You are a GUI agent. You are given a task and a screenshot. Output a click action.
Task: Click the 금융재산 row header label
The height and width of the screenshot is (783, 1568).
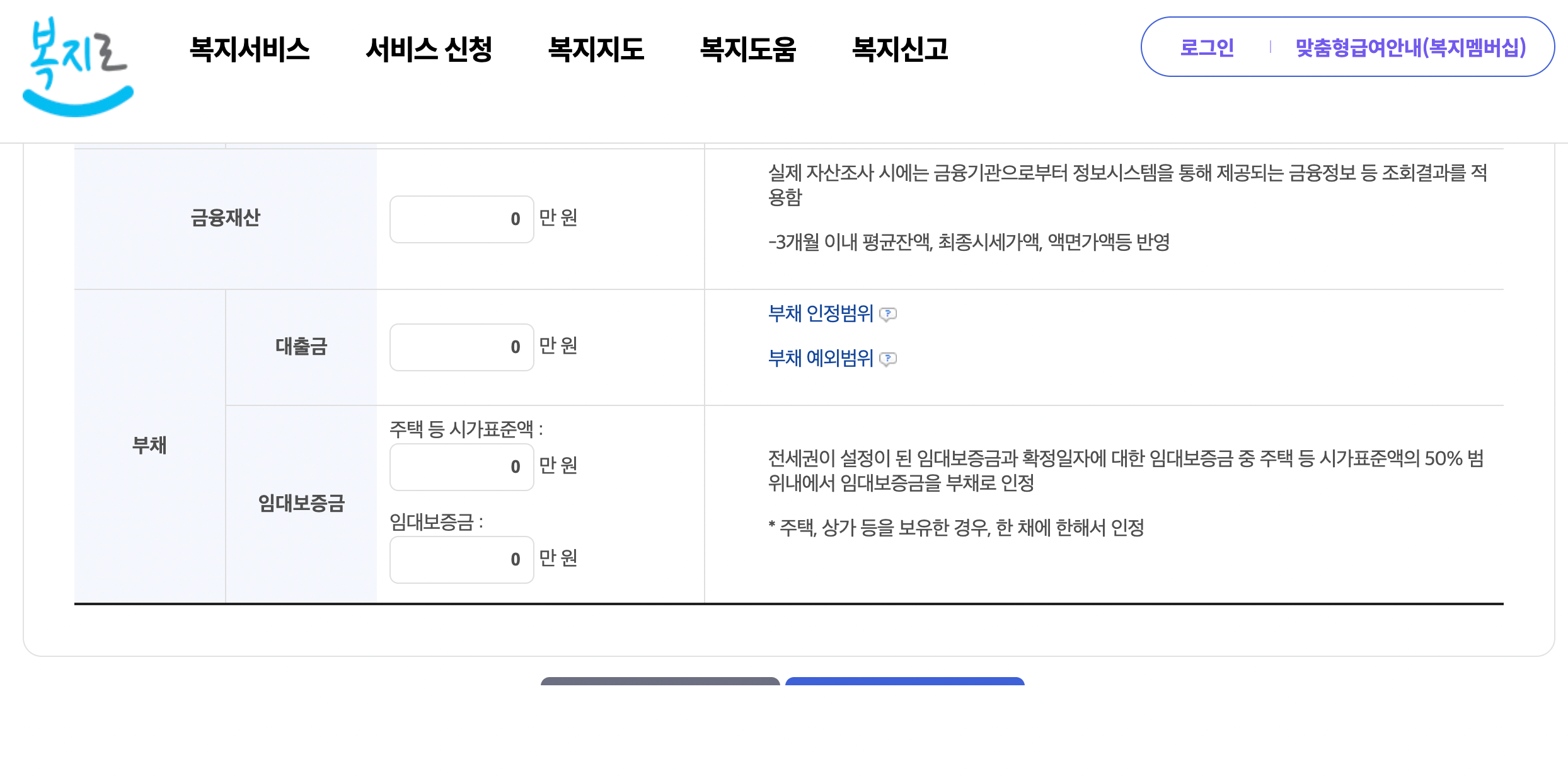click(225, 218)
